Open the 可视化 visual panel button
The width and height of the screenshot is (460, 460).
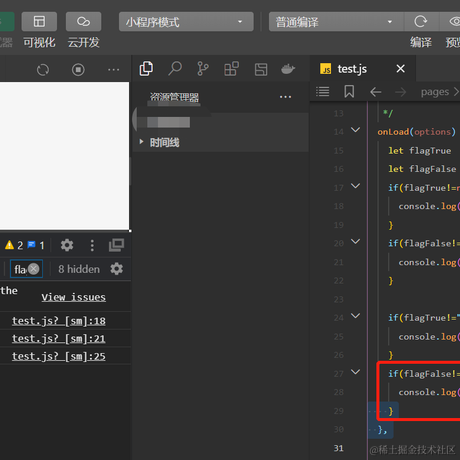coord(39,22)
